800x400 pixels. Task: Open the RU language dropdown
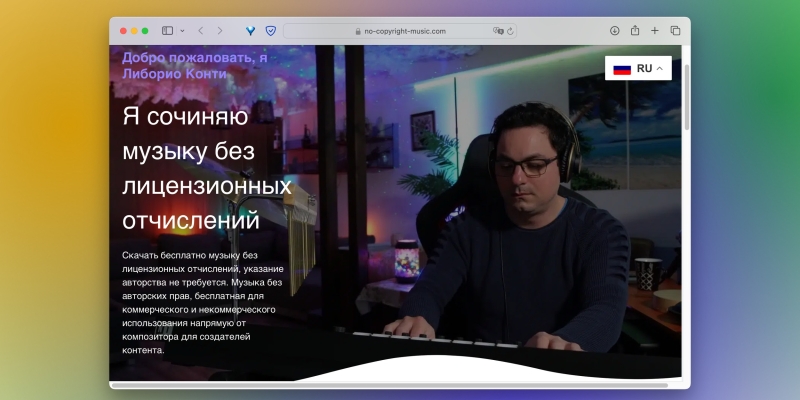pos(638,68)
